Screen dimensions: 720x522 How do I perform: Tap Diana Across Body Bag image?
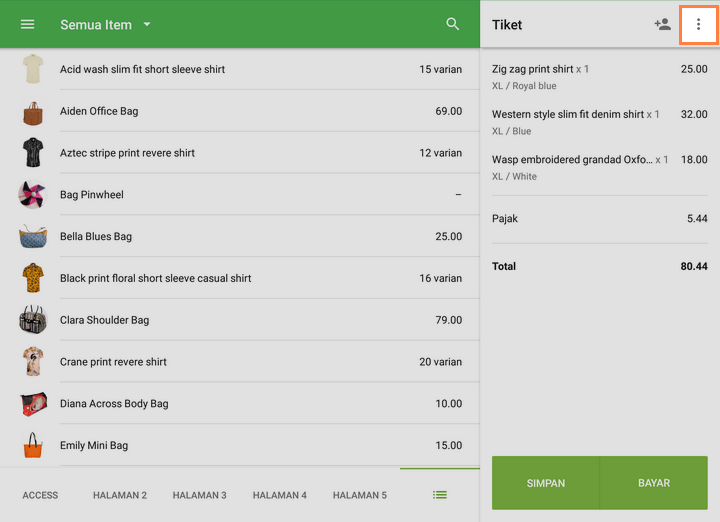click(33, 404)
